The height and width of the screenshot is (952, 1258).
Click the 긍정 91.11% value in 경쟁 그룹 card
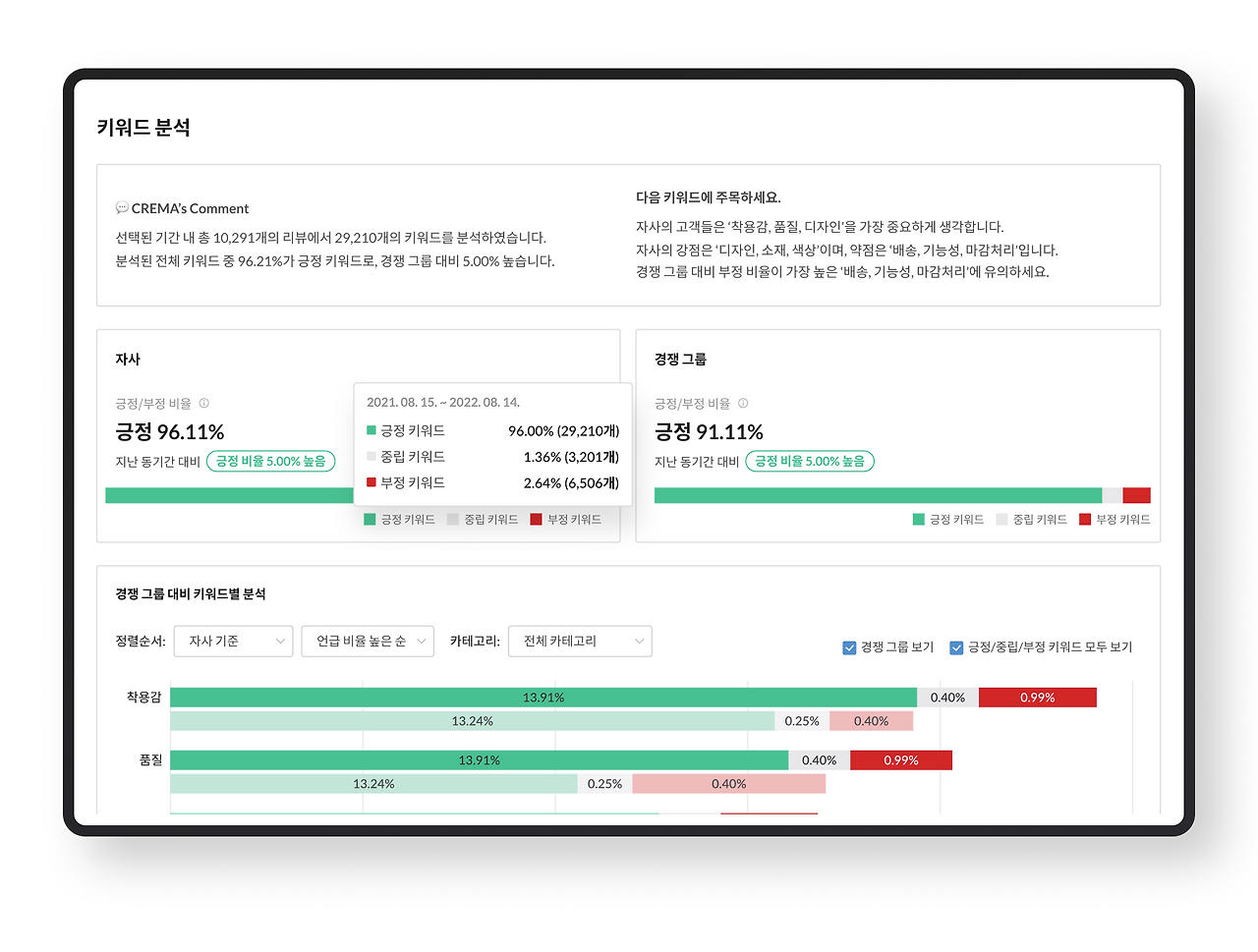(x=709, y=432)
